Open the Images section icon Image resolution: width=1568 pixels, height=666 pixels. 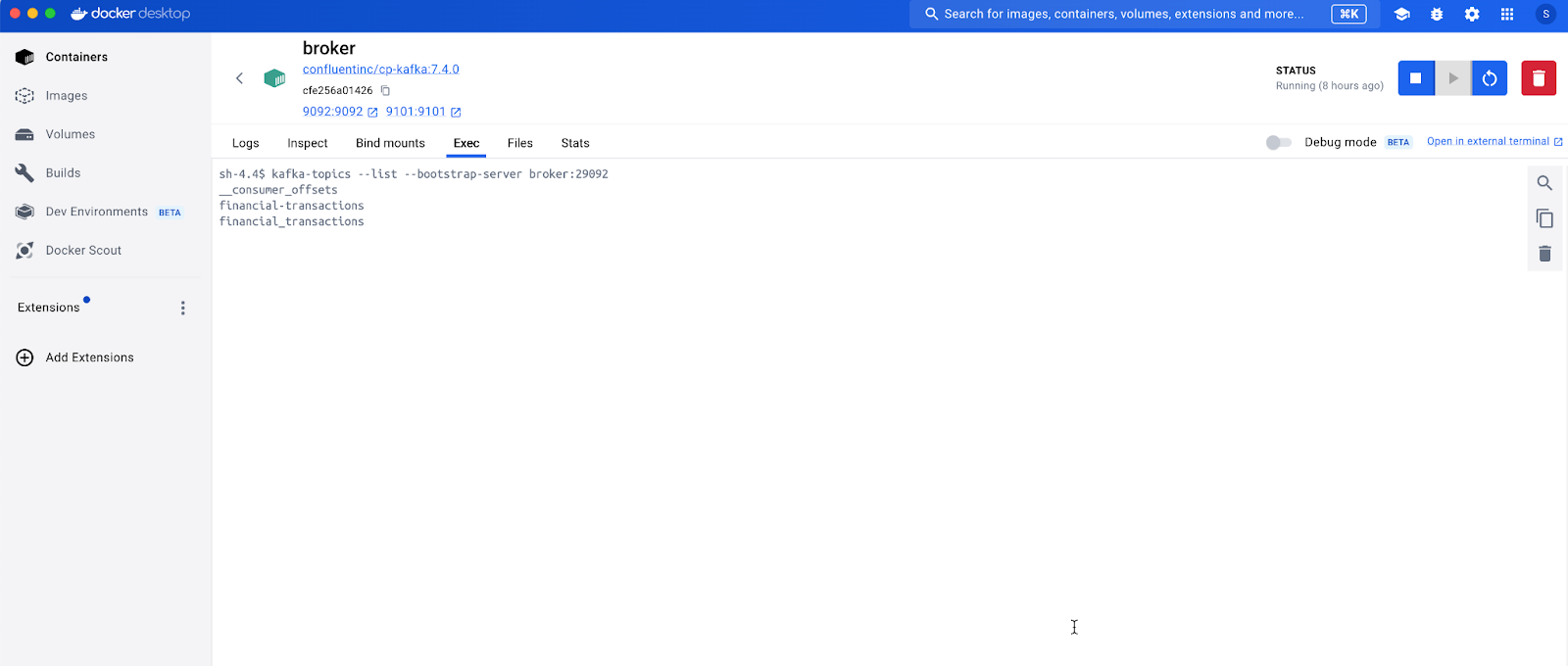click(x=25, y=96)
